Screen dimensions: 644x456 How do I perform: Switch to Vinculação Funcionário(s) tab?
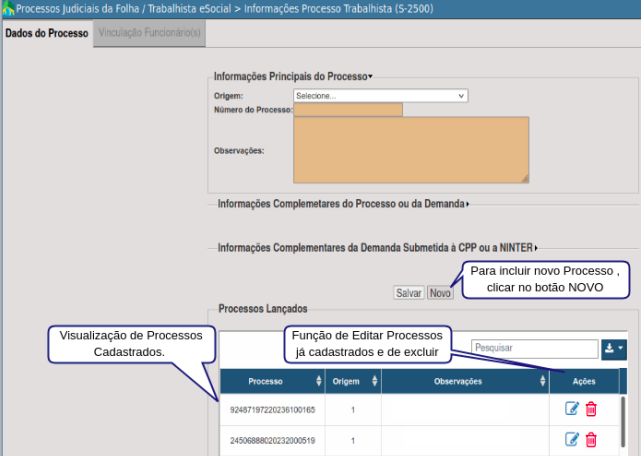pyautogui.click(x=150, y=33)
